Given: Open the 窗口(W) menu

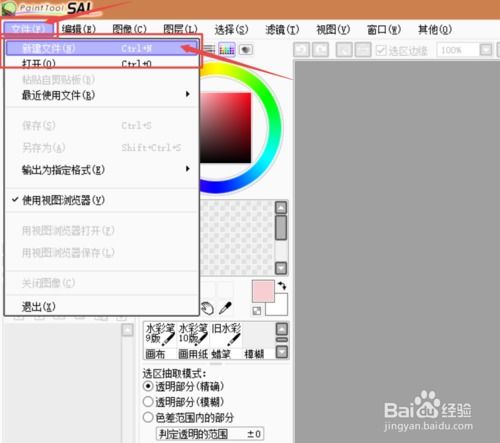Looking at the screenshot, I should click(x=384, y=29).
